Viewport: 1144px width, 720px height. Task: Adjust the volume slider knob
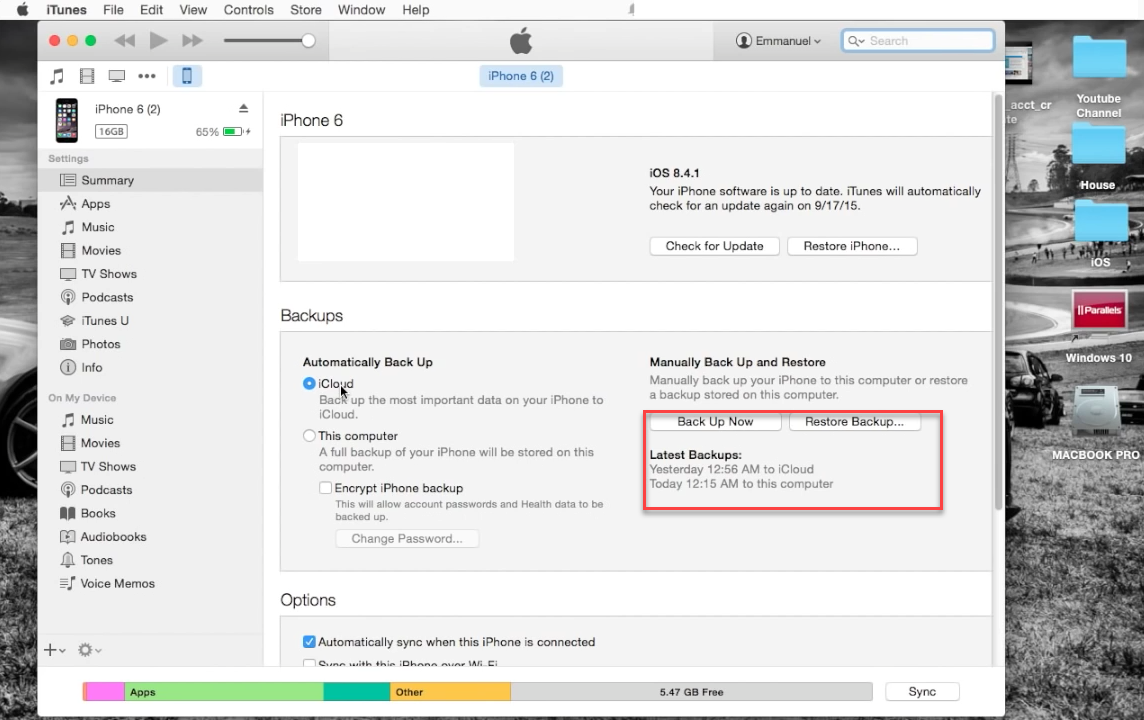(x=309, y=41)
